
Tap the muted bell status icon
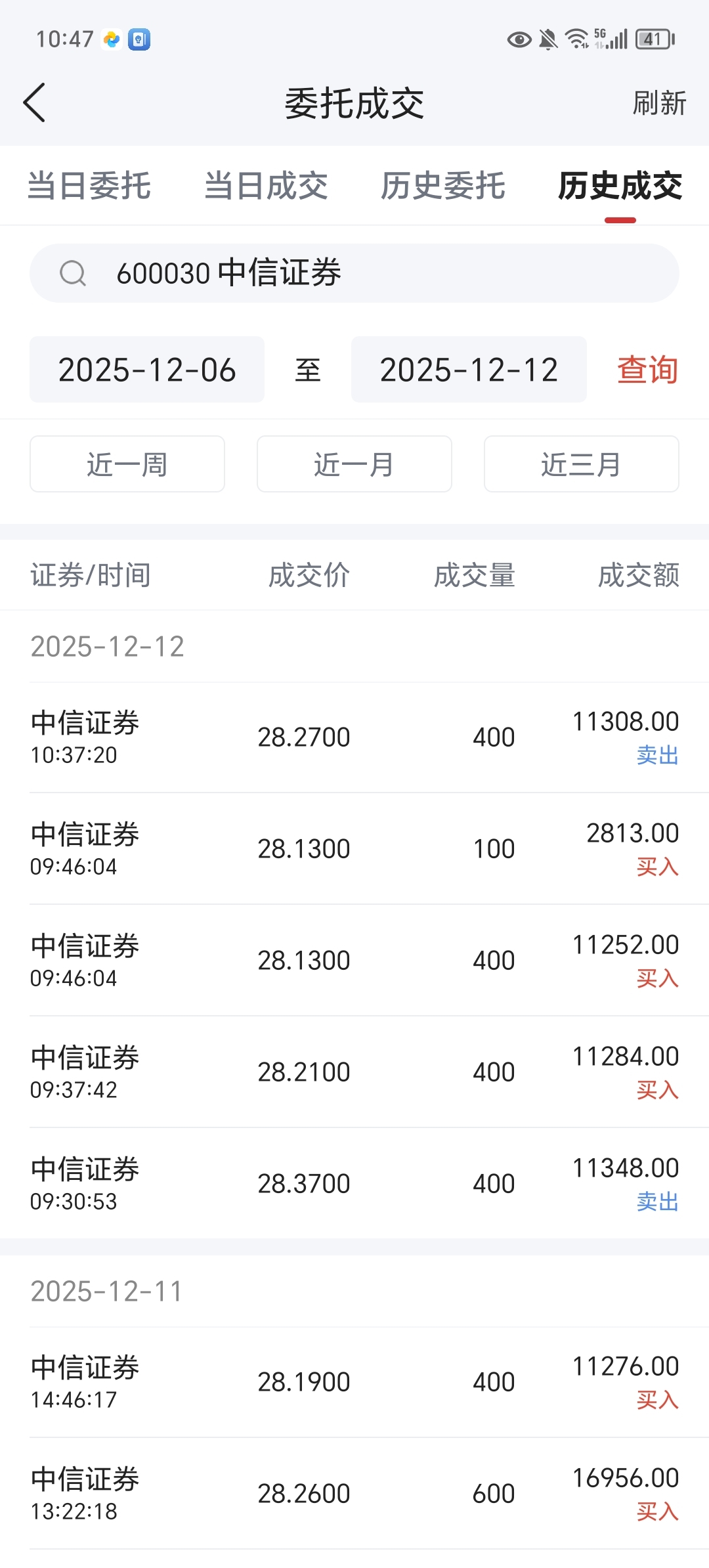point(548,40)
